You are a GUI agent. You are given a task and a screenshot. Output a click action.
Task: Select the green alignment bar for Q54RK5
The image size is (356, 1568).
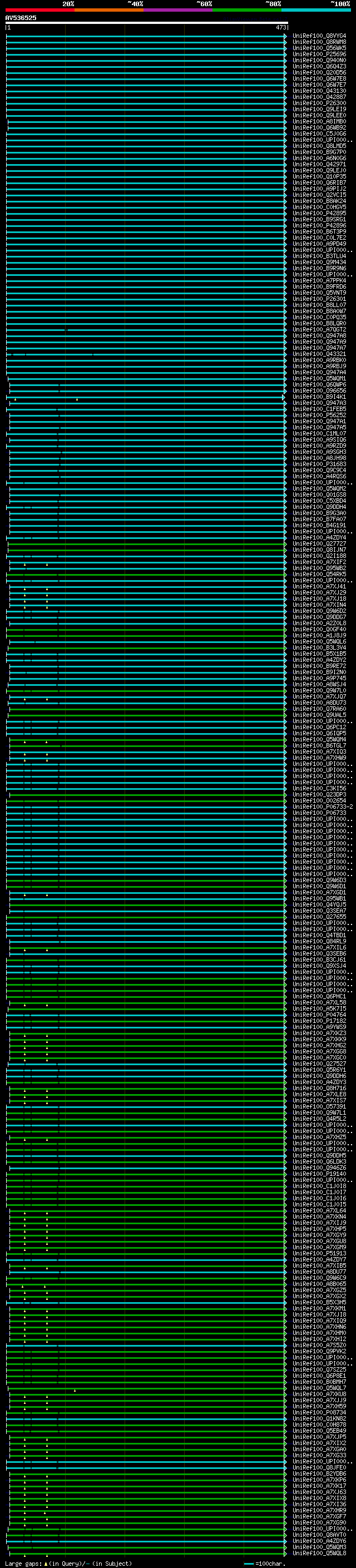point(146,574)
